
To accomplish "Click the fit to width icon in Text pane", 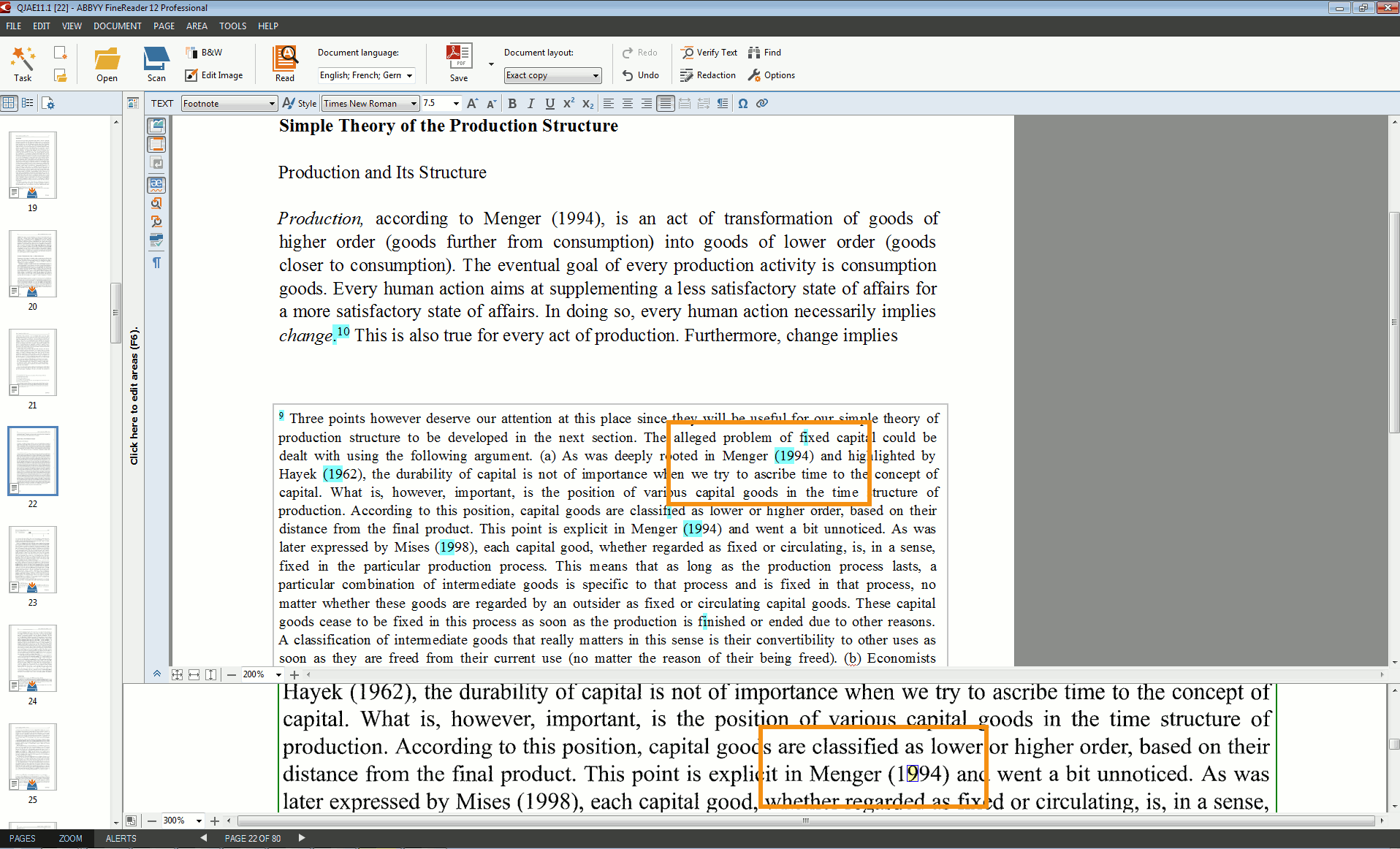I will click(194, 674).
